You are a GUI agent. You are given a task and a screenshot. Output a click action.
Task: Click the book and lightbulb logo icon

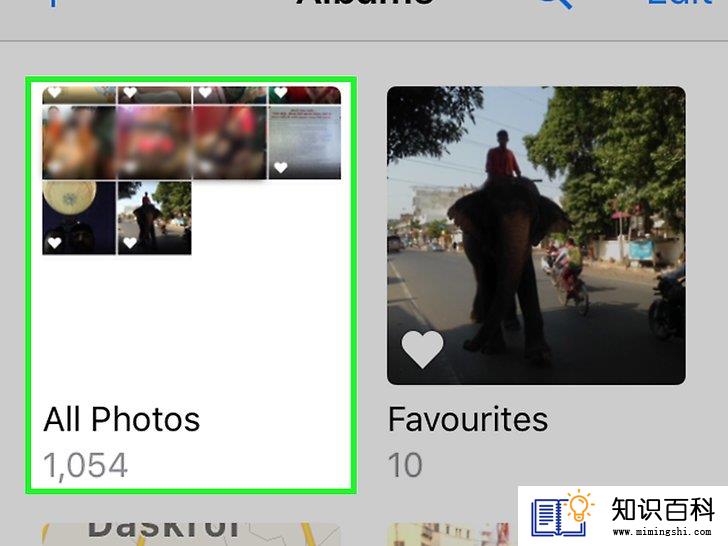point(562,514)
